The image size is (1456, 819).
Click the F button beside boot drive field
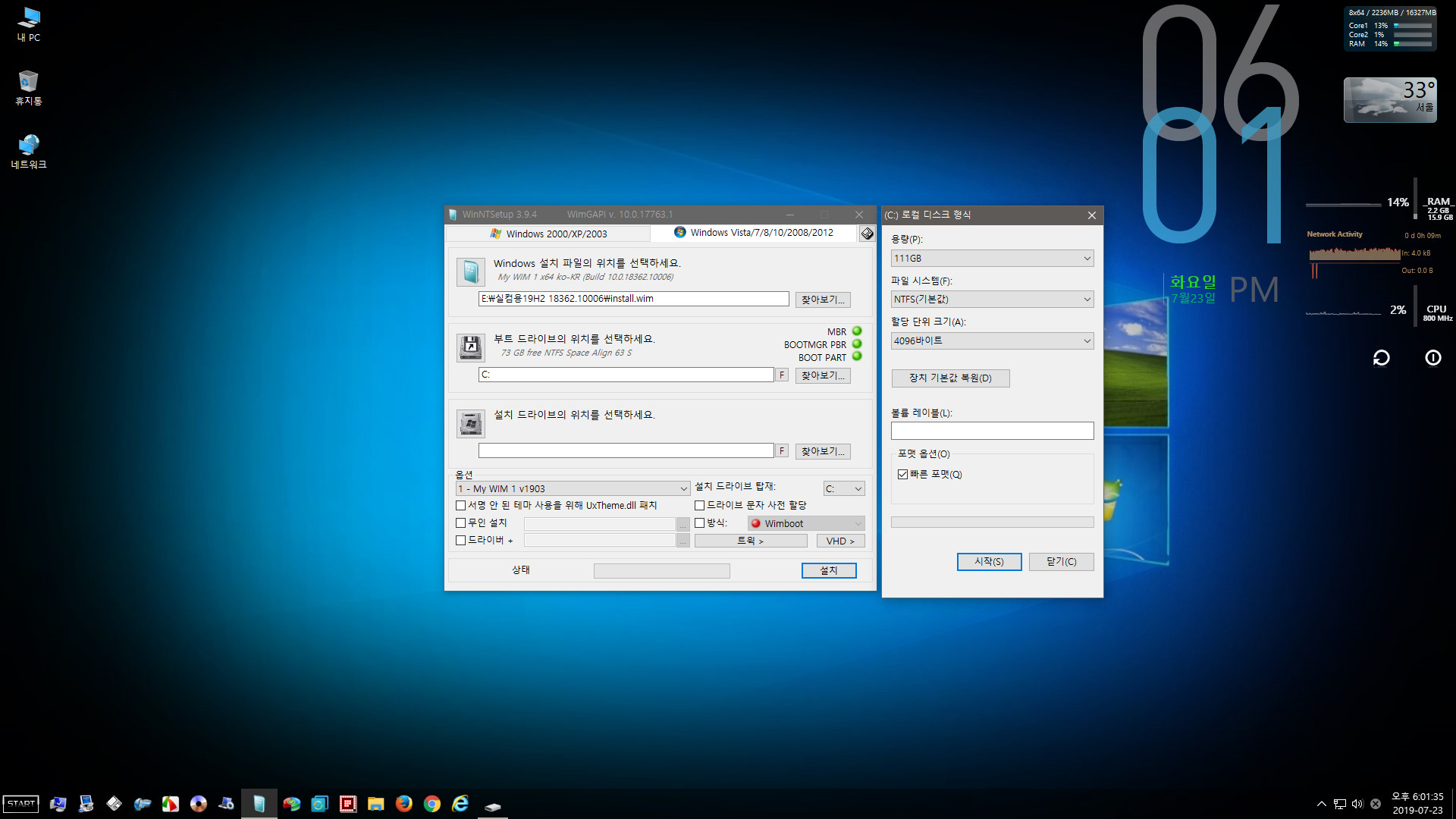click(782, 375)
